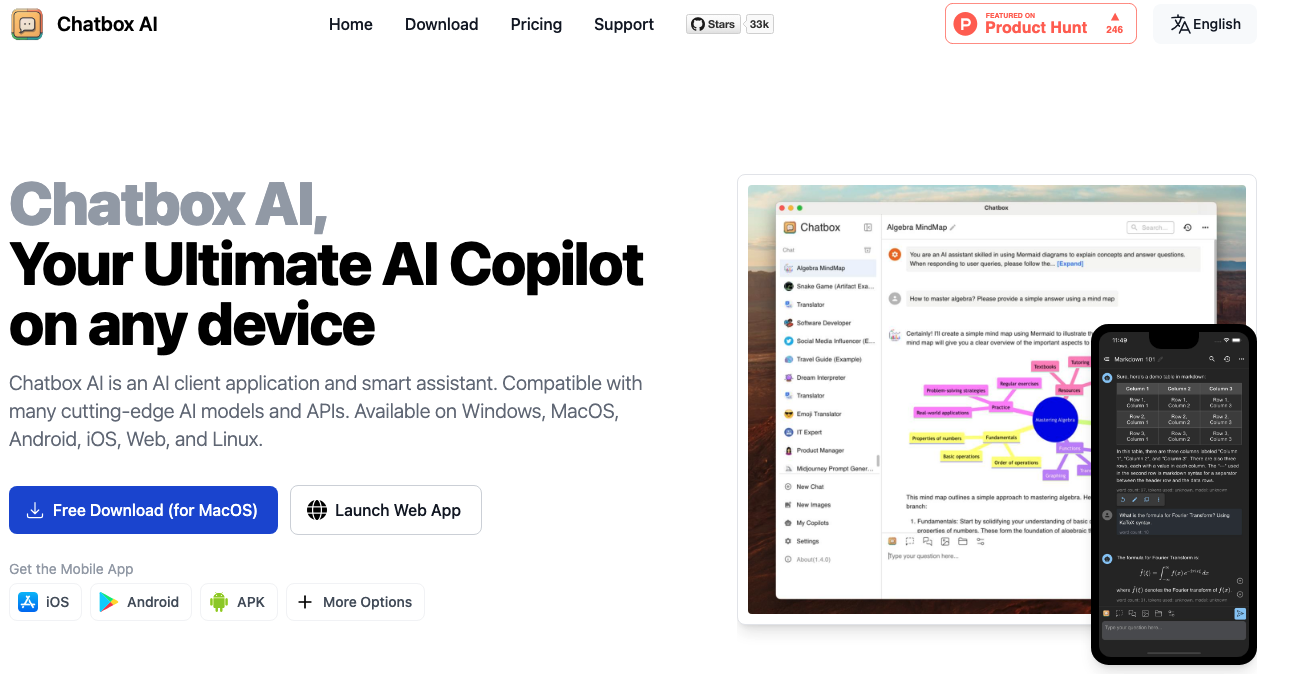Click About(1.4.0) in preview sidebar

[827, 559]
